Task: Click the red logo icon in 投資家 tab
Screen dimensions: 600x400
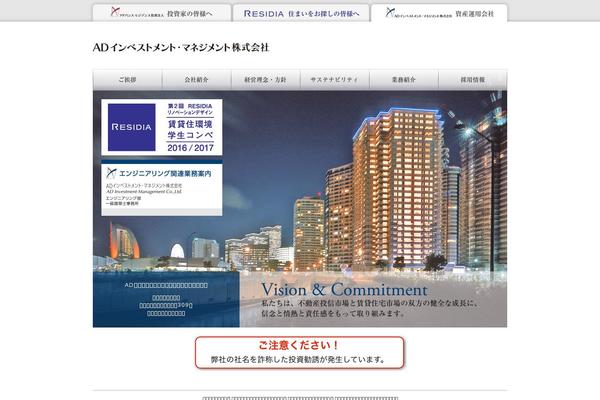Action: click(114, 12)
